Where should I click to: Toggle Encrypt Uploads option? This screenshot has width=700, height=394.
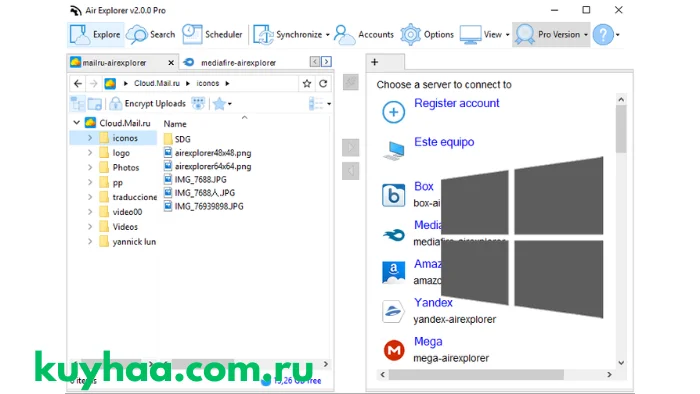point(148,104)
